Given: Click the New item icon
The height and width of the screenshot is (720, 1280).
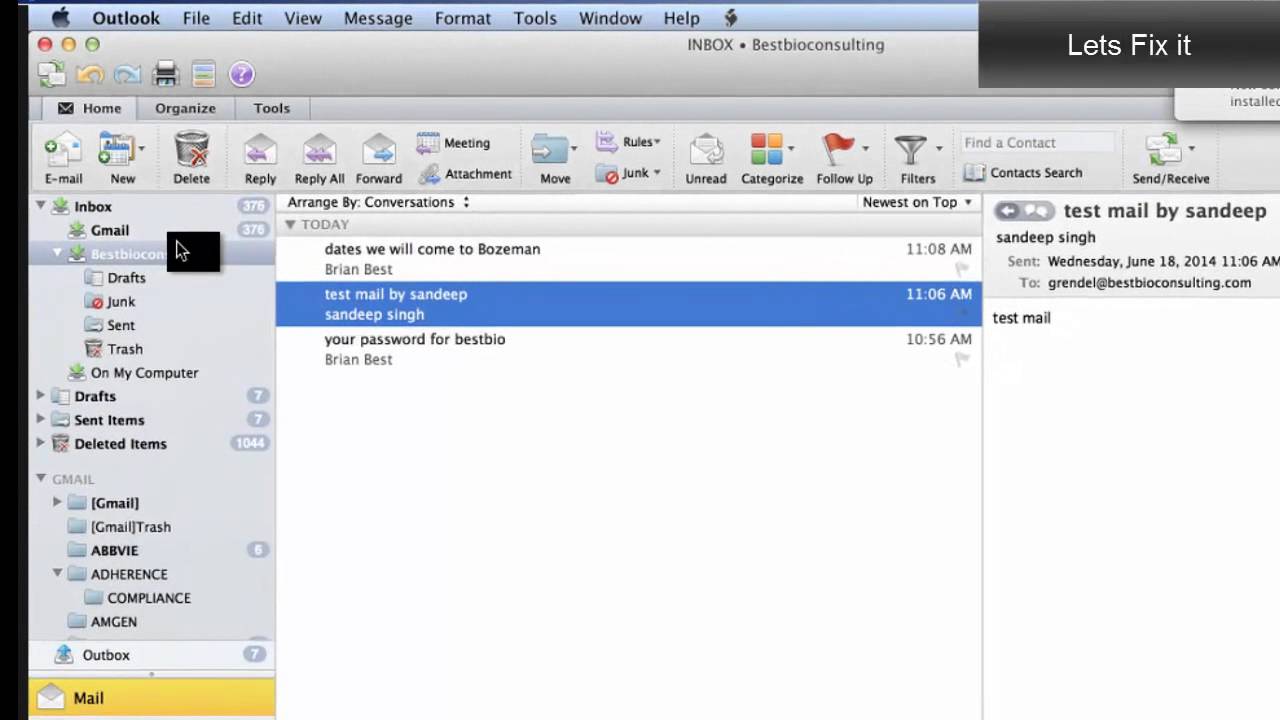Looking at the screenshot, I should click(x=117, y=150).
